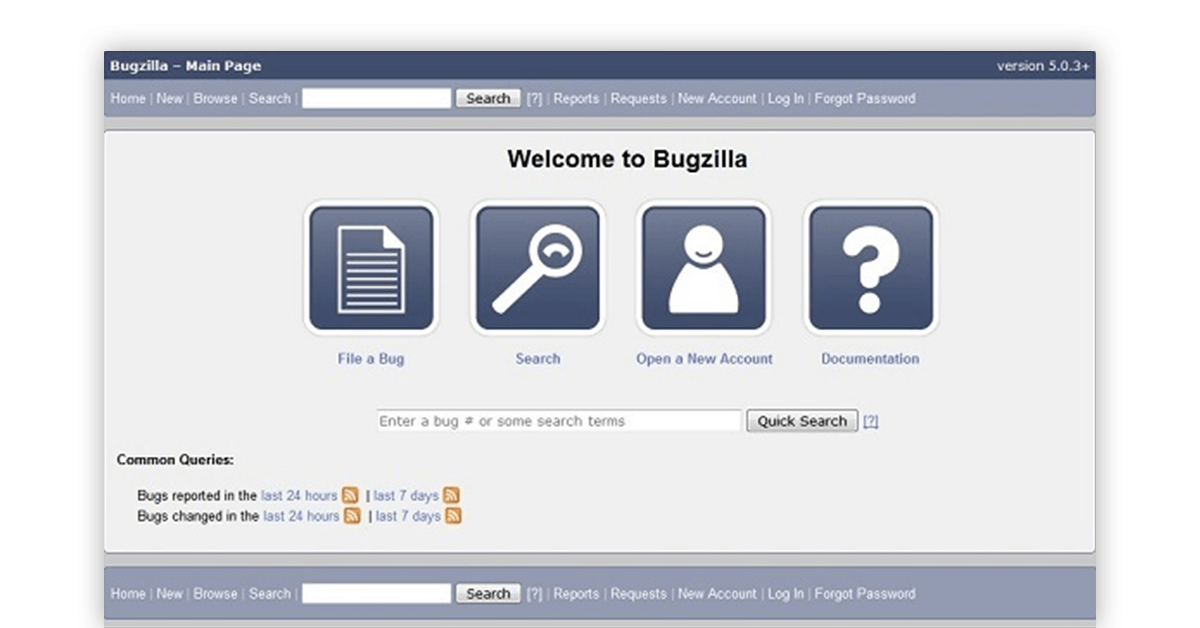1200x628 pixels.
Task: Click the 'Welcome to Bugzilla' heading
Action: (627, 159)
